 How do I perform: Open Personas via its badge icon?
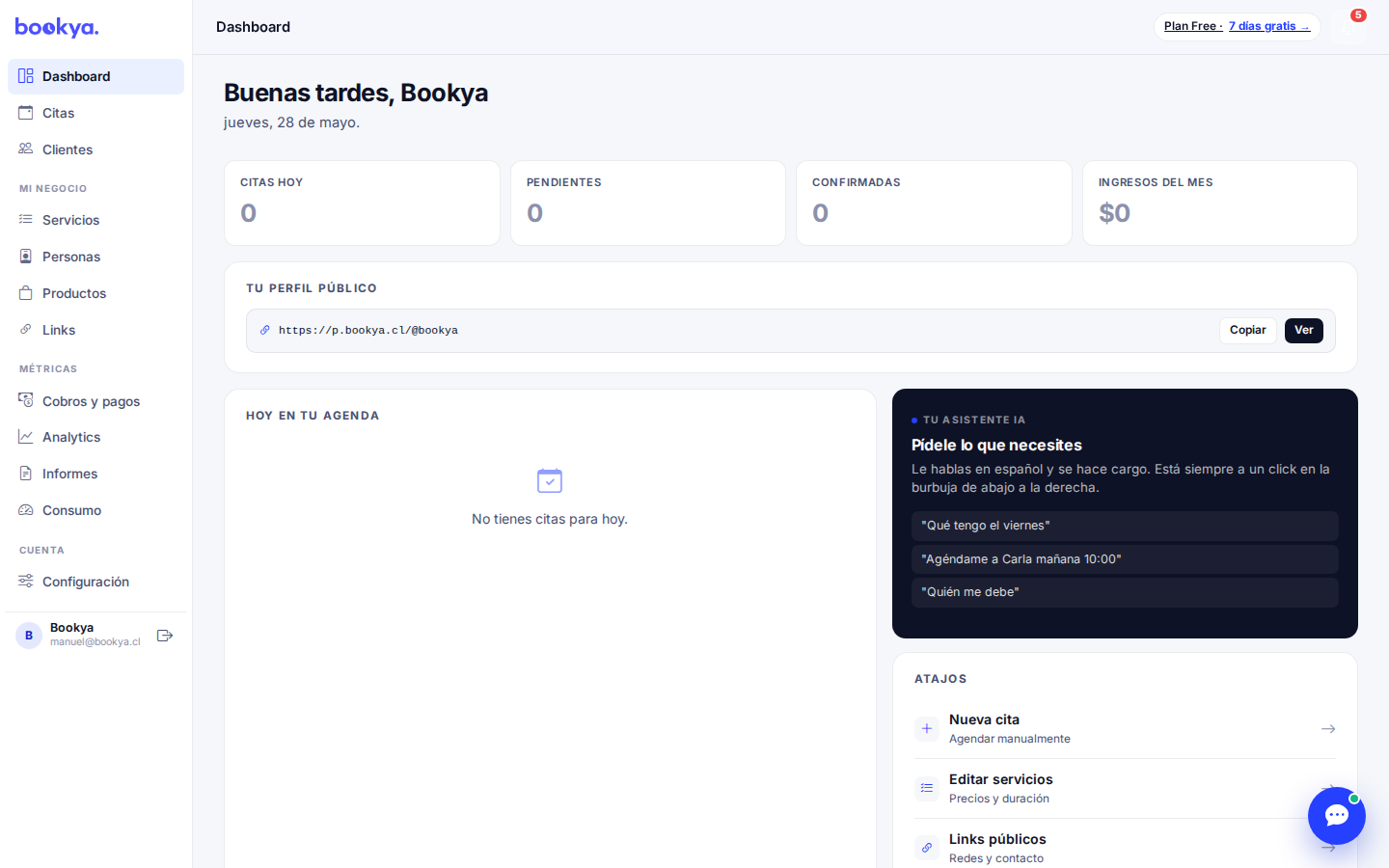(26, 257)
